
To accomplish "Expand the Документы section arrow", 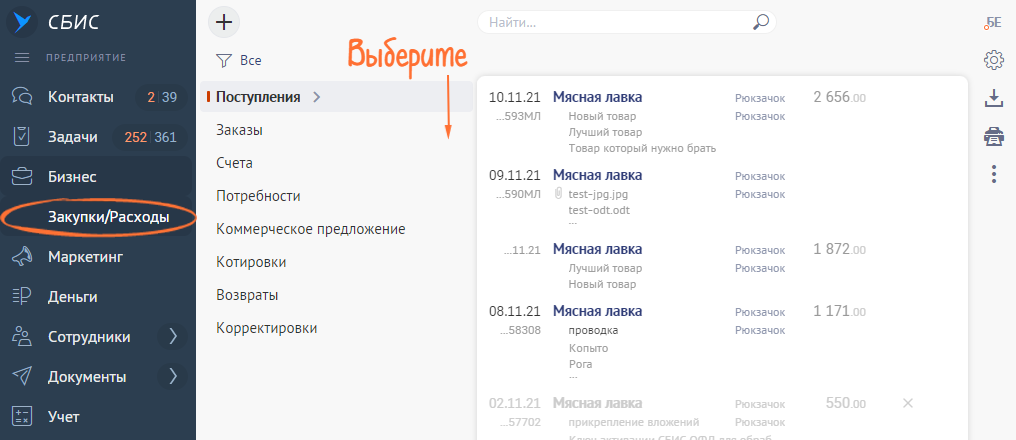I will coord(172,377).
